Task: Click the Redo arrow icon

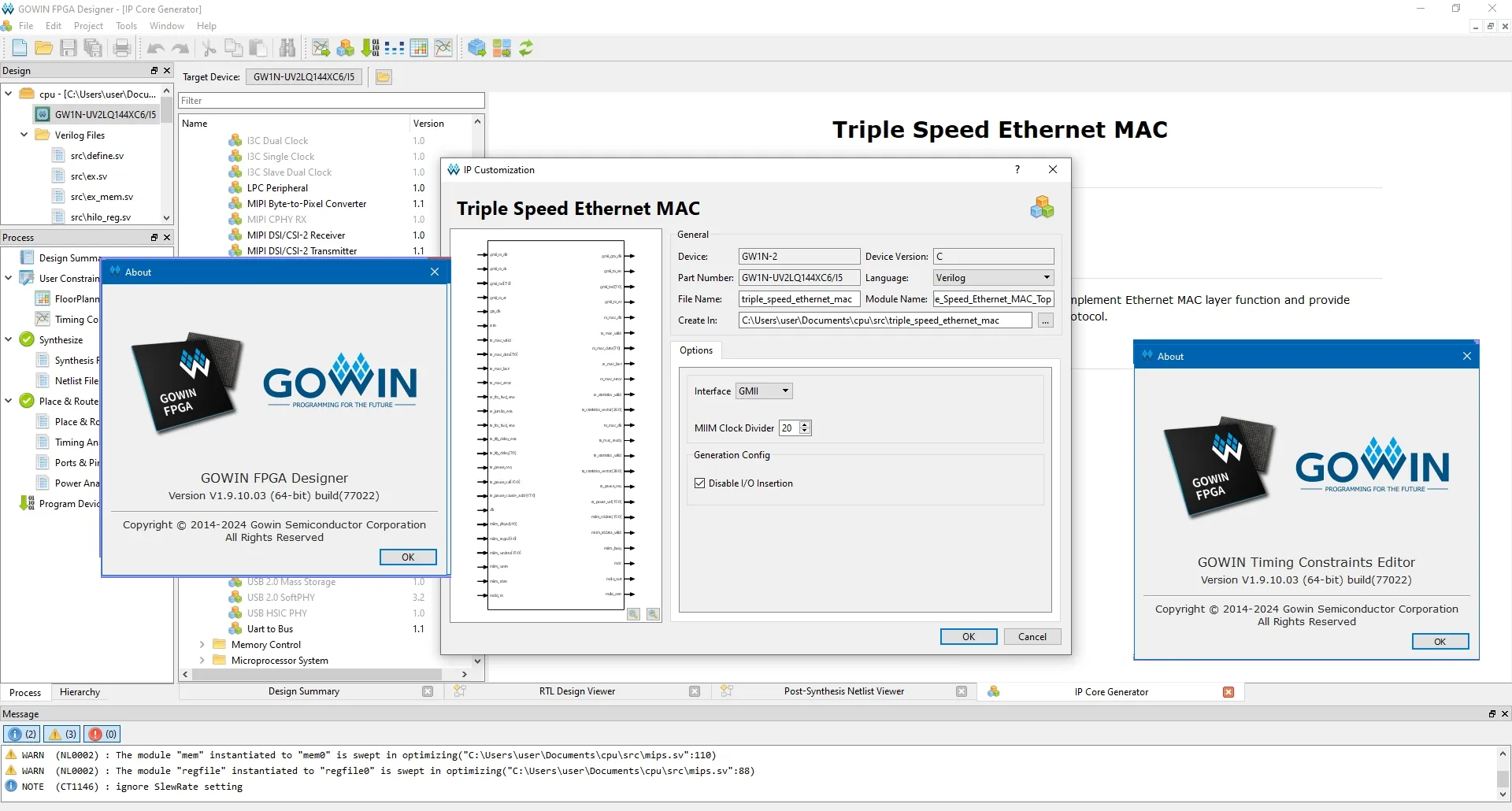Action: (x=180, y=48)
